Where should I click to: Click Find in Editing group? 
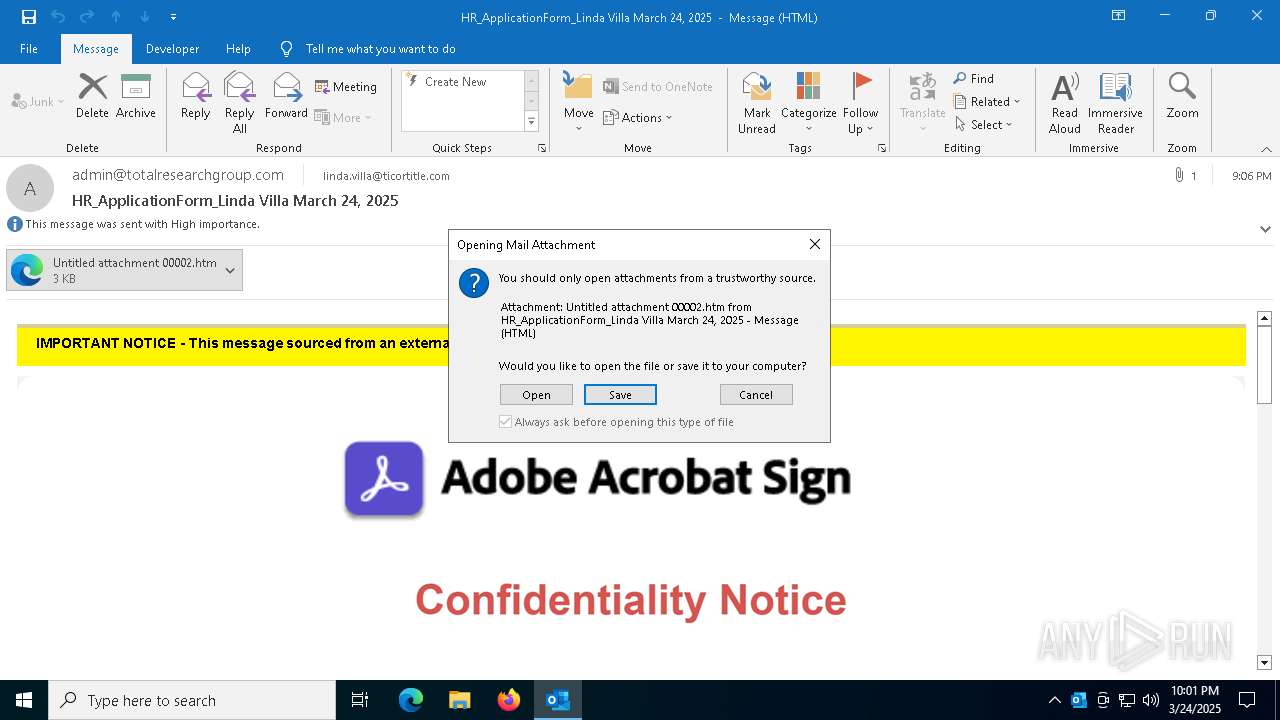pyautogui.click(x=974, y=78)
